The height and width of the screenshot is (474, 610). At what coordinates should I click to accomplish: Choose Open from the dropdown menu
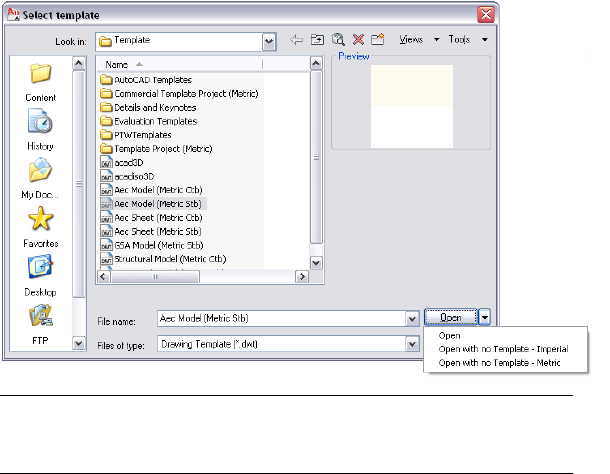449,336
